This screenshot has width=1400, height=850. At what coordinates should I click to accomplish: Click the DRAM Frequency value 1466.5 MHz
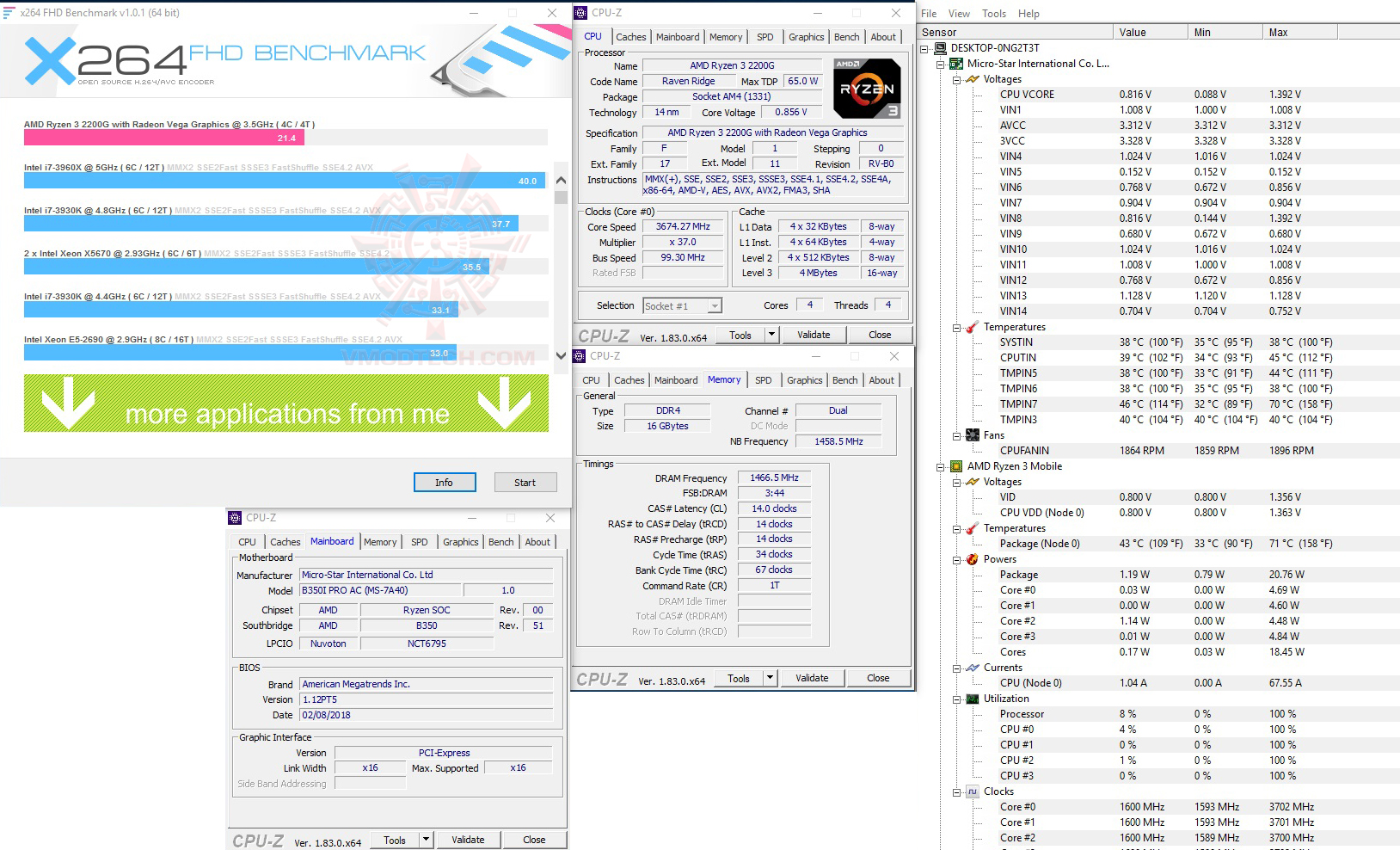pos(775,478)
